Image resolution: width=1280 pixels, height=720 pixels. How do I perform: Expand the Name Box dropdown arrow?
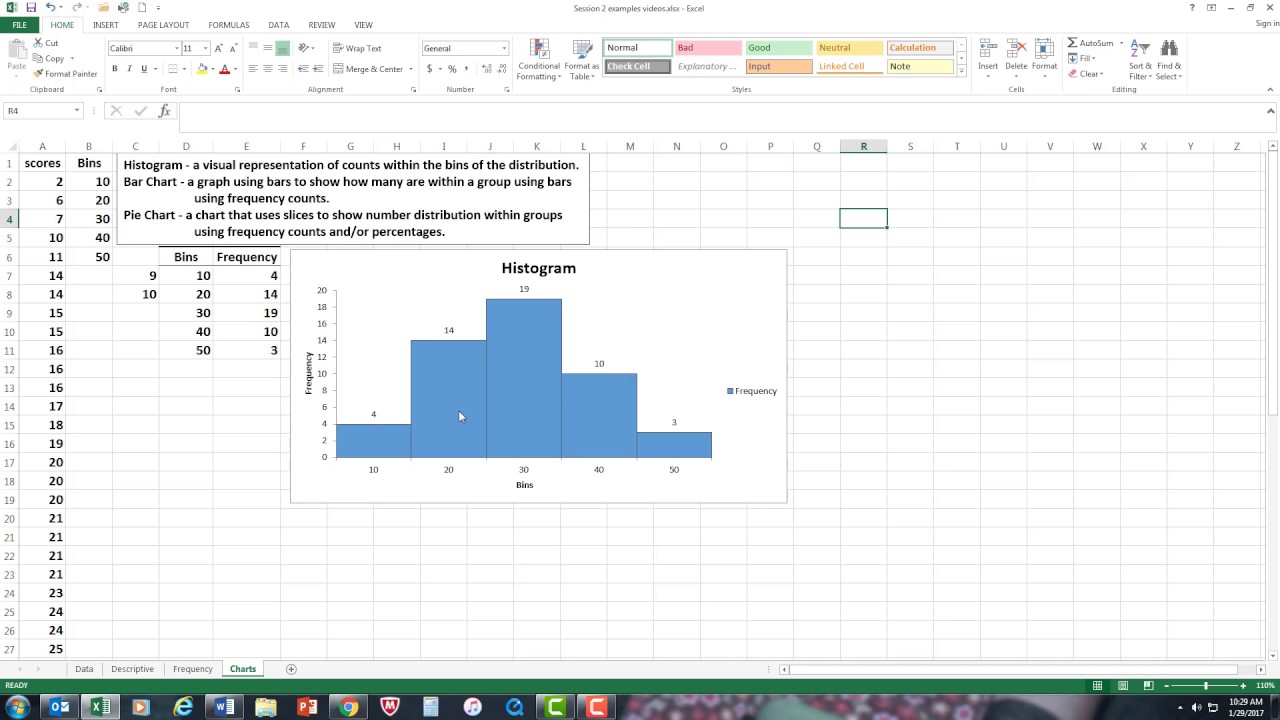[76, 111]
